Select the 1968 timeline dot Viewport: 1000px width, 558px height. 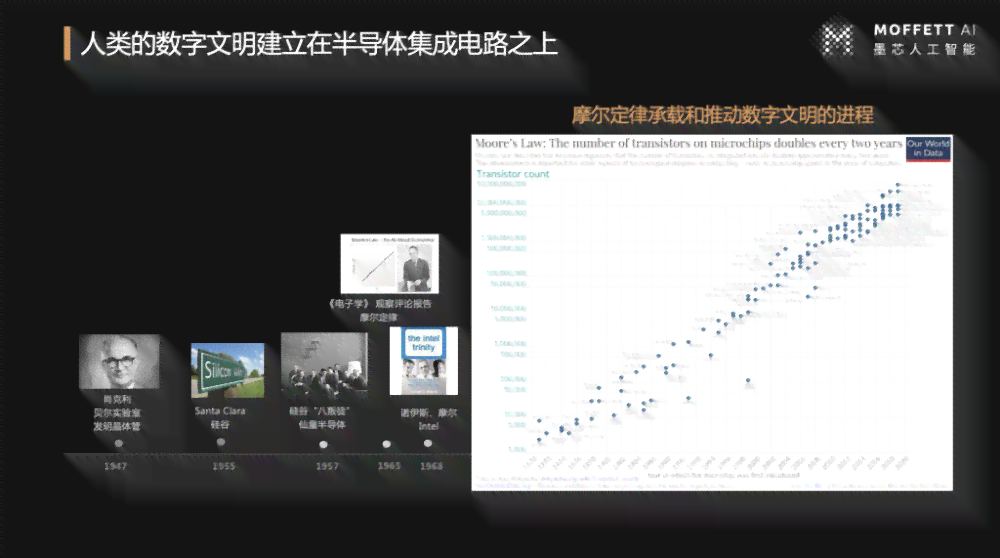[428, 443]
